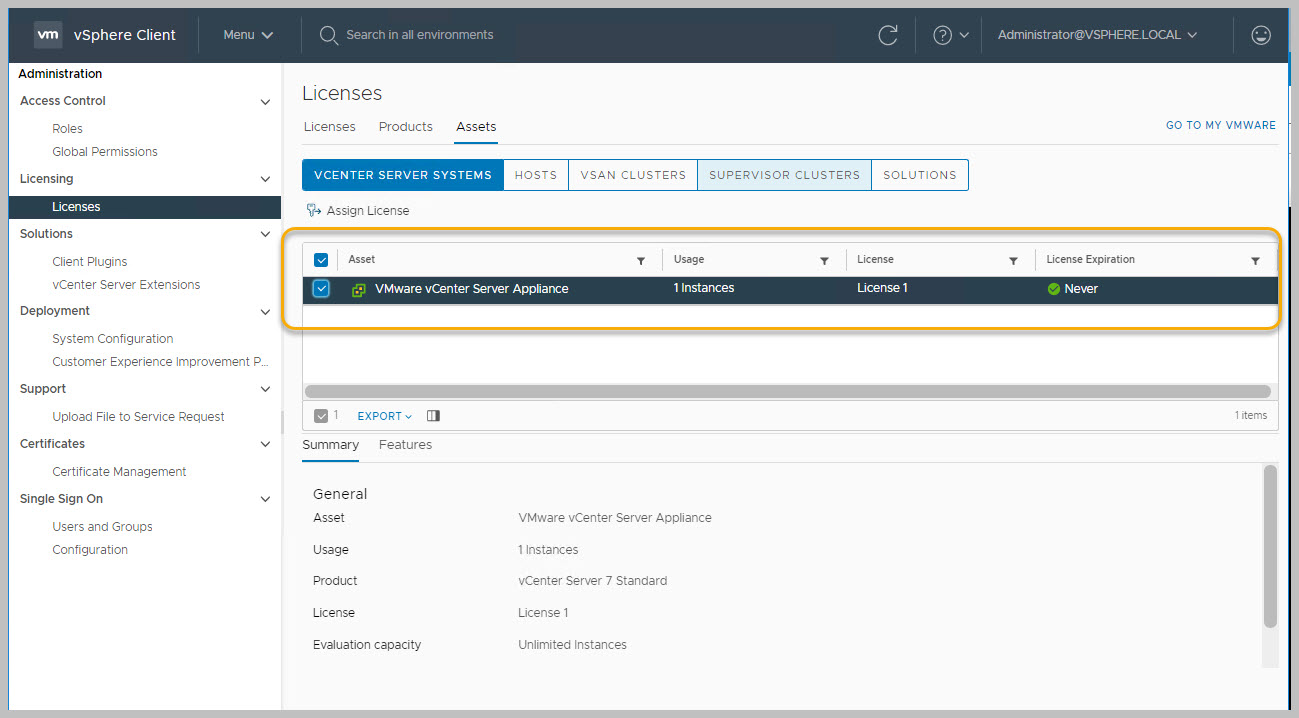Switch to the Features tab
This screenshot has height=718, width=1299.
point(405,445)
